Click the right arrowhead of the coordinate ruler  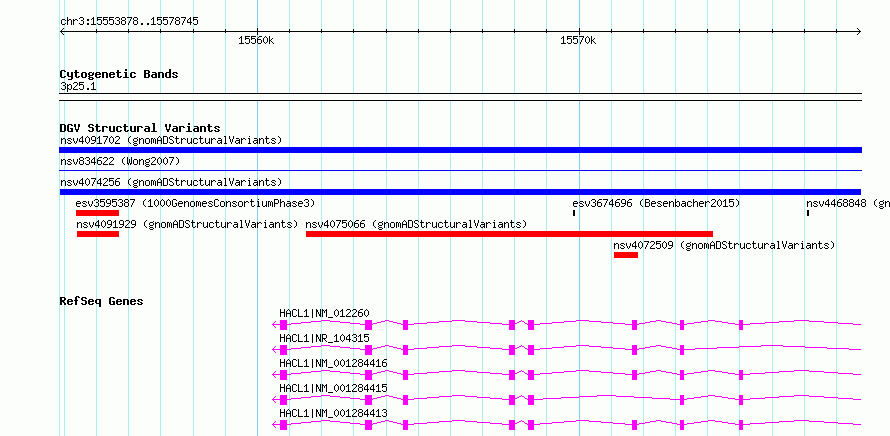tap(859, 31)
